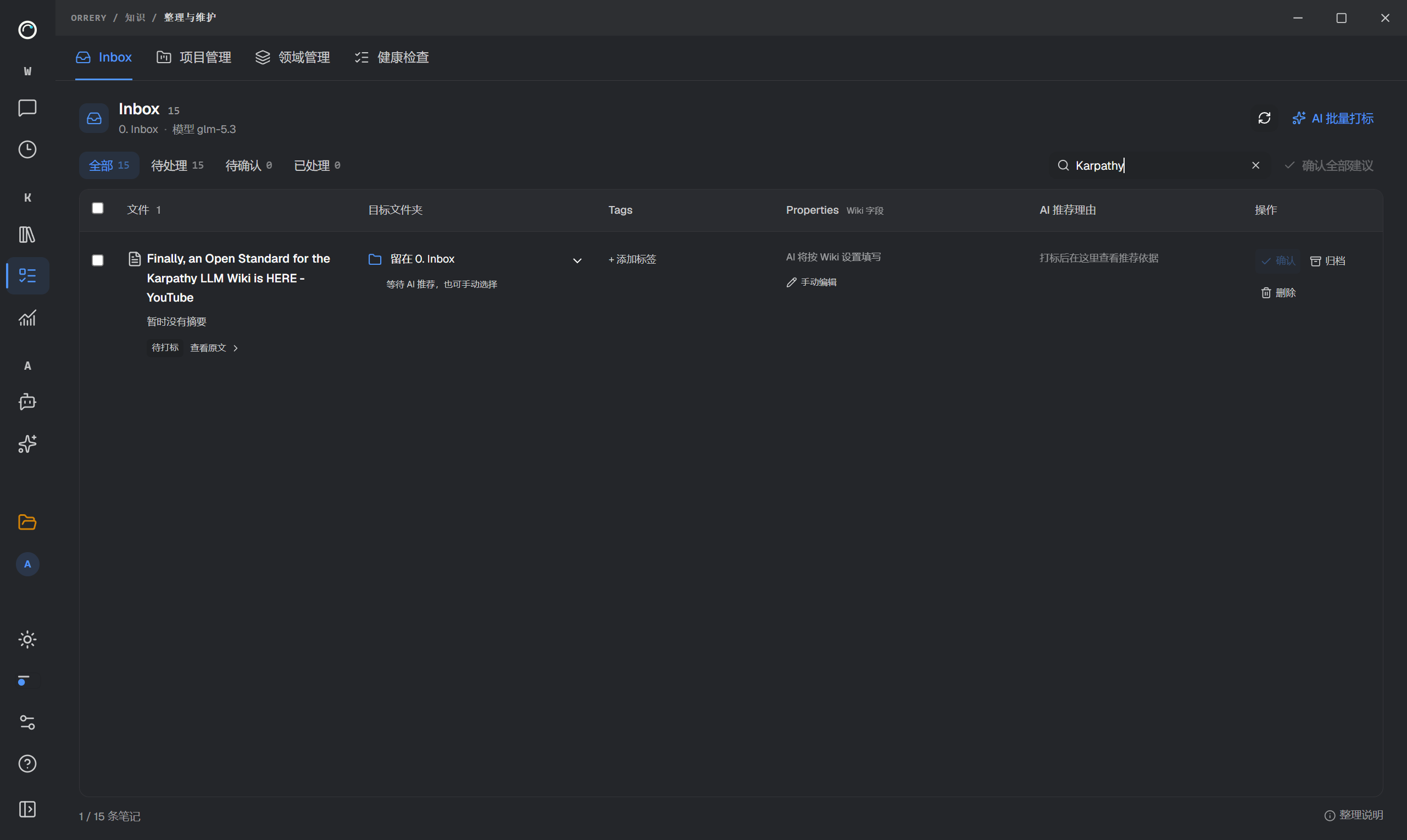This screenshot has height=840, width=1407.
Task: Filter by 全部 15
Action: [109, 165]
